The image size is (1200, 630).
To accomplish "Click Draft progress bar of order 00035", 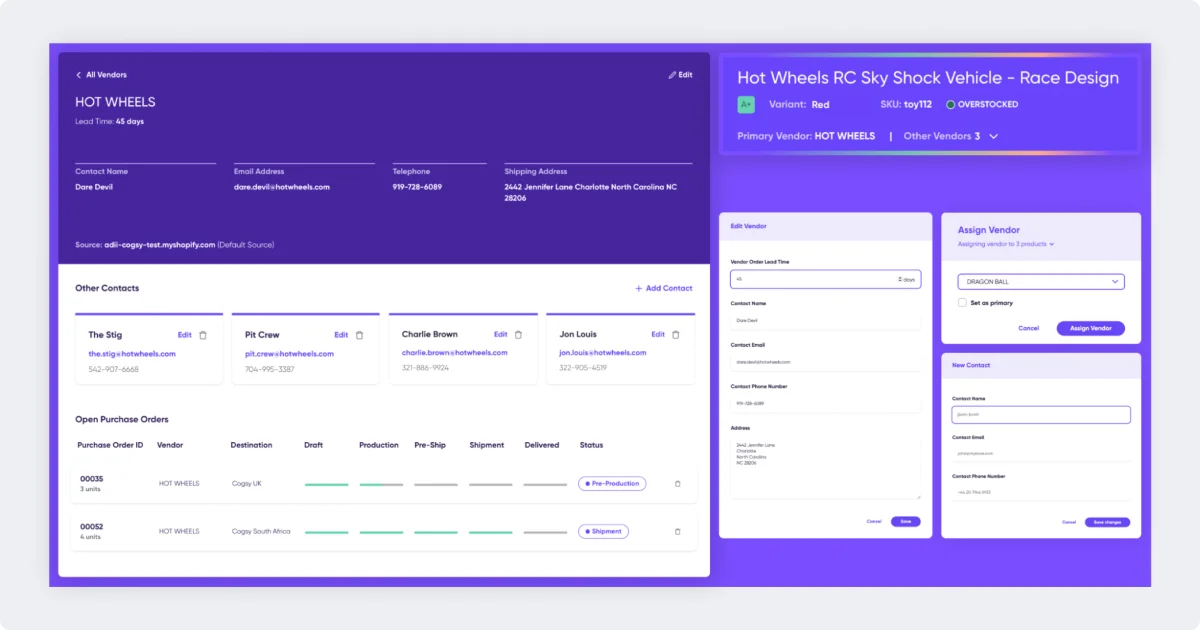I will coord(326,484).
